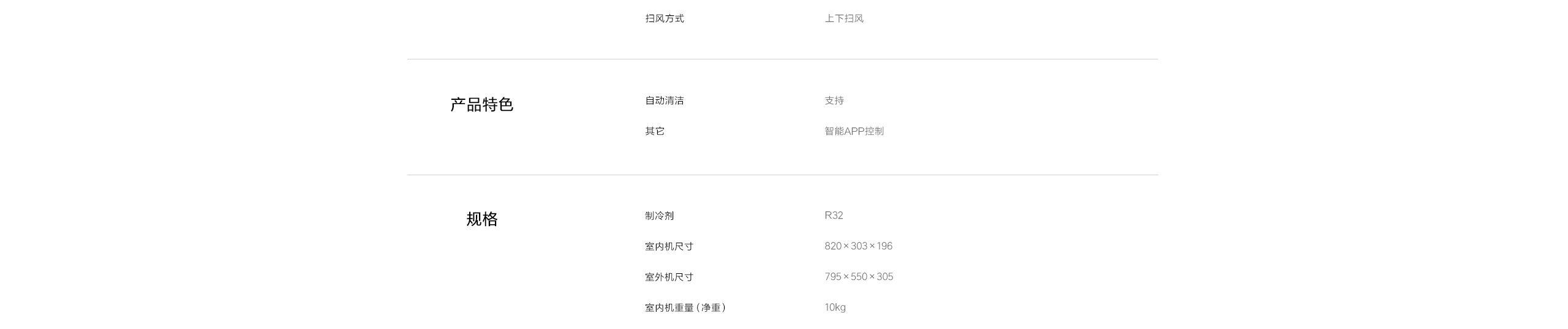
Task: Click the 产品特色 section heading
Action: click(x=481, y=105)
